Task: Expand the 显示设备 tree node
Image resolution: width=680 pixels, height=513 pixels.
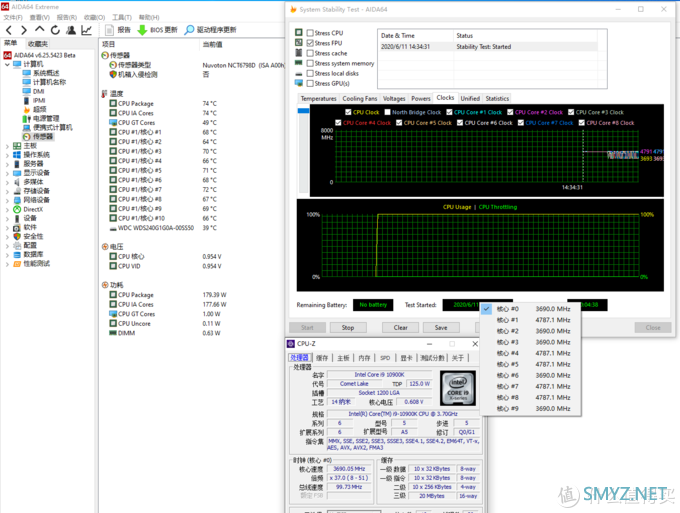Action: tap(7, 173)
